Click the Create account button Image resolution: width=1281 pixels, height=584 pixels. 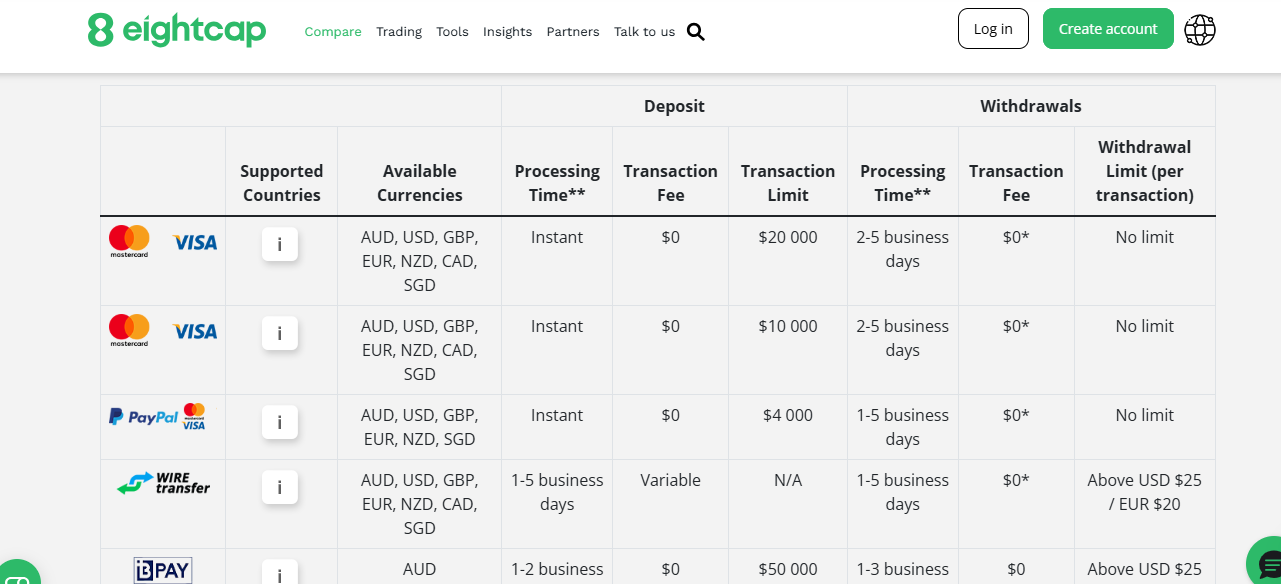point(1108,29)
